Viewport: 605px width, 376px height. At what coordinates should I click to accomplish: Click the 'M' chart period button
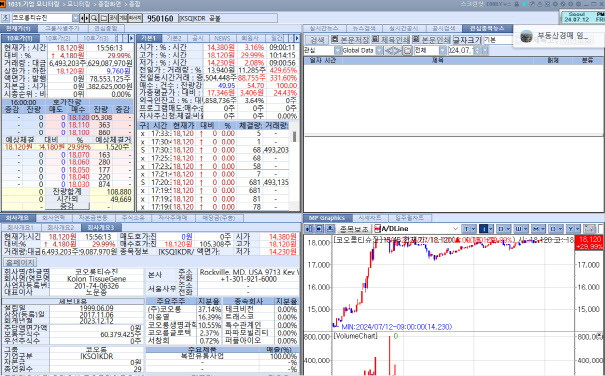(x=536, y=229)
